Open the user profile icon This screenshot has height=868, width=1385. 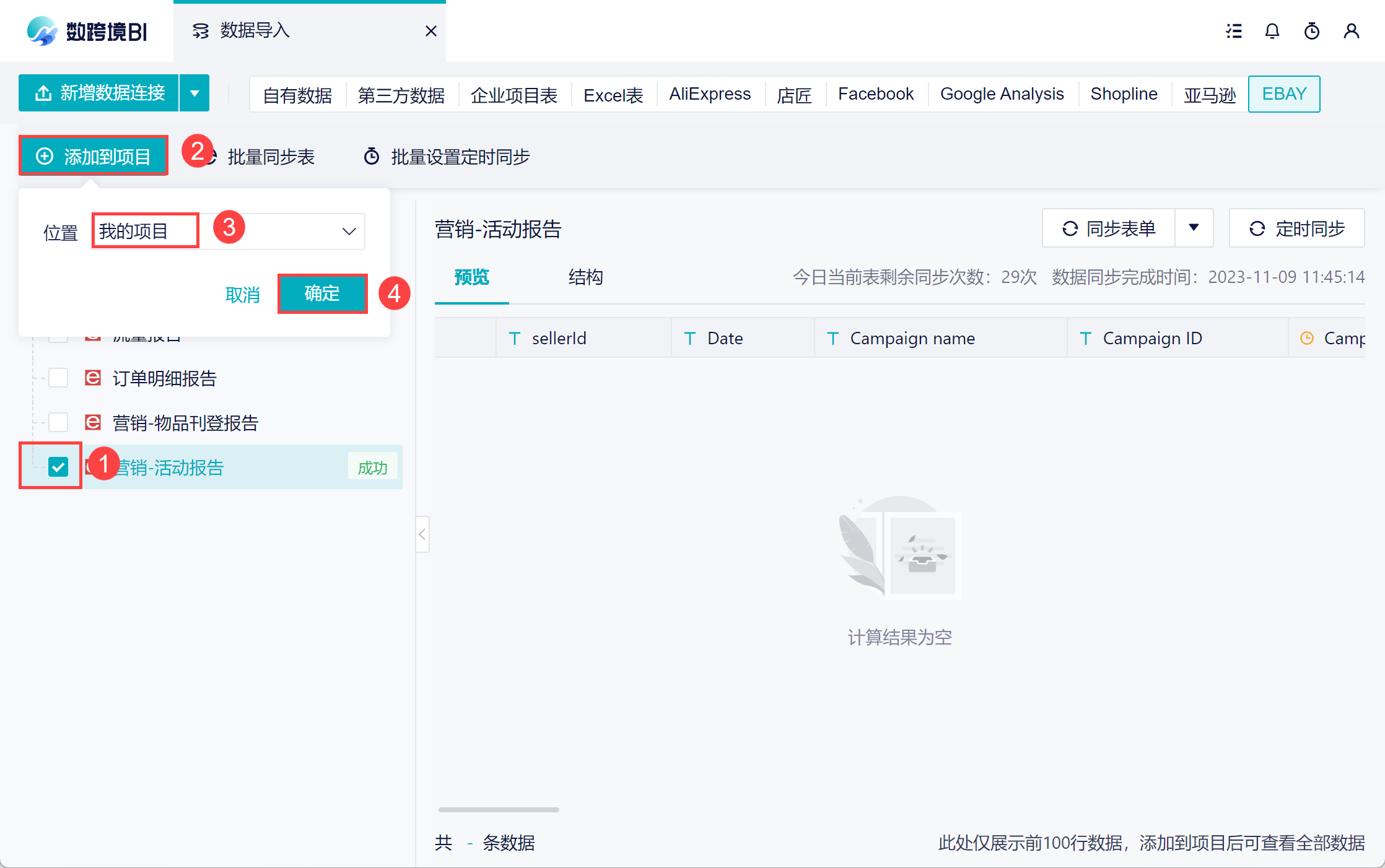[1352, 31]
